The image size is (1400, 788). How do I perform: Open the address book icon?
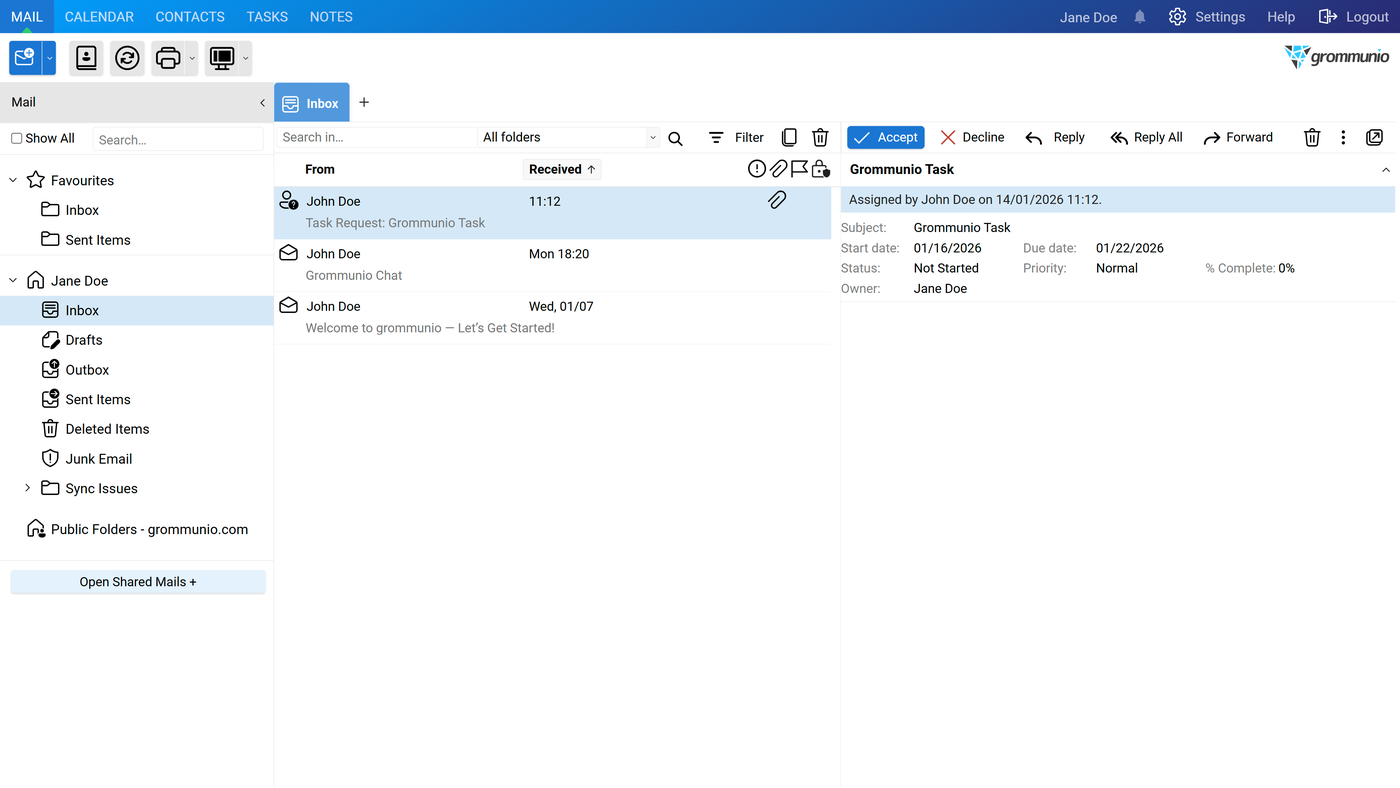pos(87,58)
